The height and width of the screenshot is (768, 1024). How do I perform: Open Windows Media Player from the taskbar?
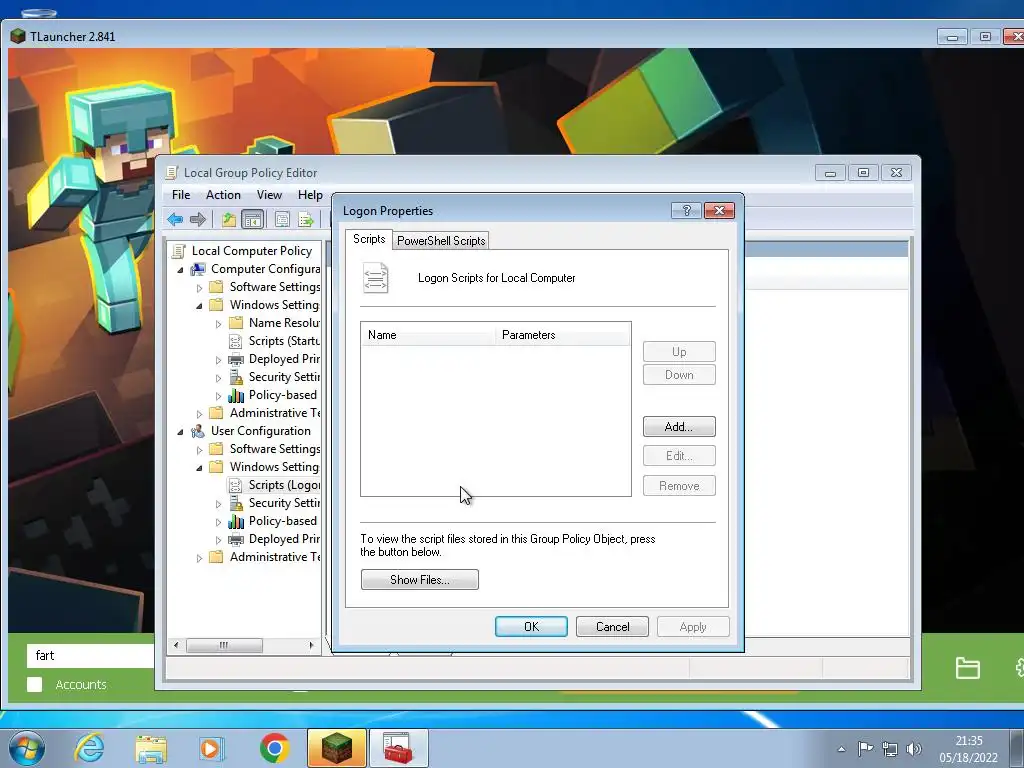pyautogui.click(x=212, y=748)
